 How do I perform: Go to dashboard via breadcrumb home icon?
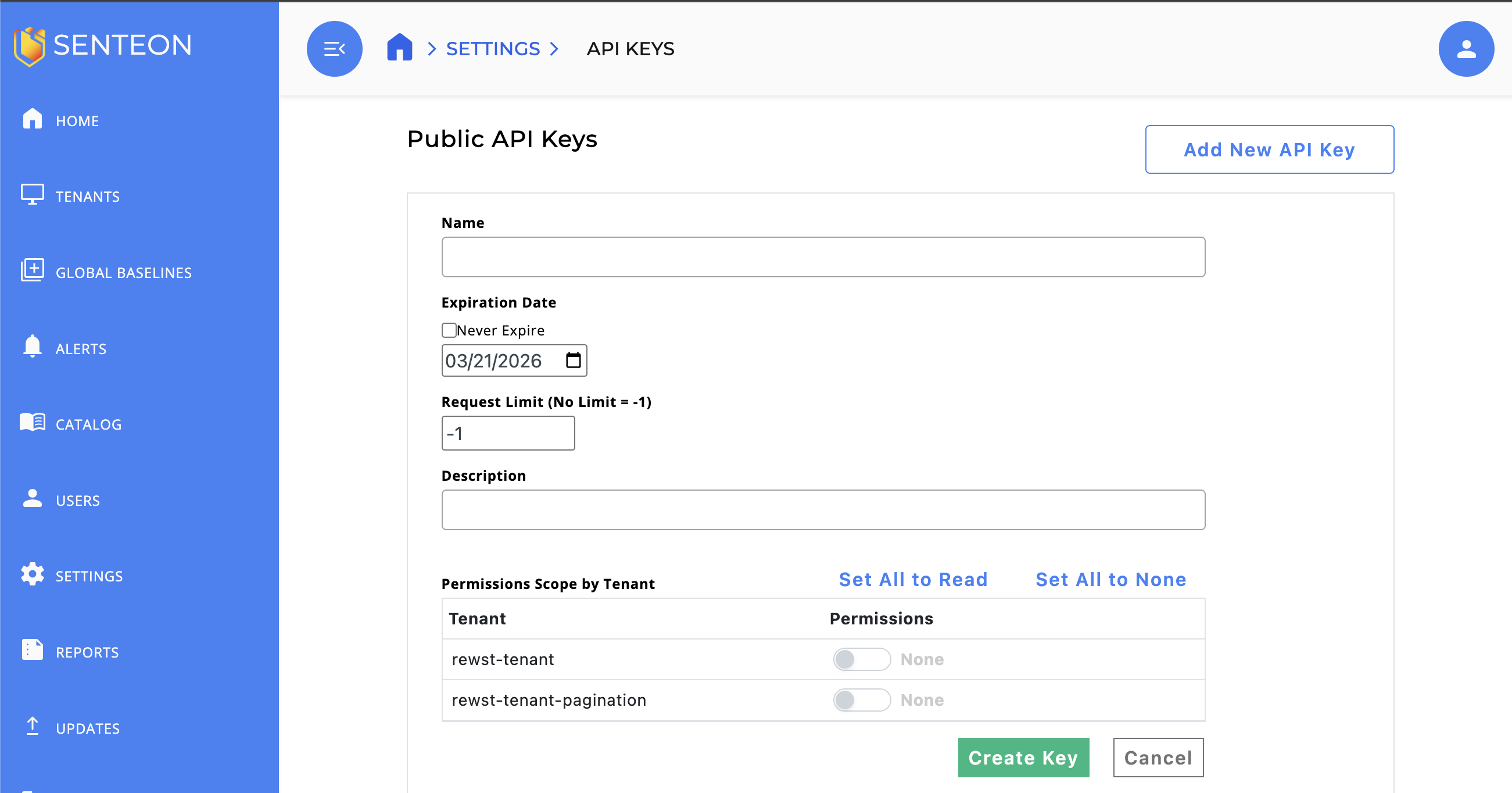pos(399,47)
